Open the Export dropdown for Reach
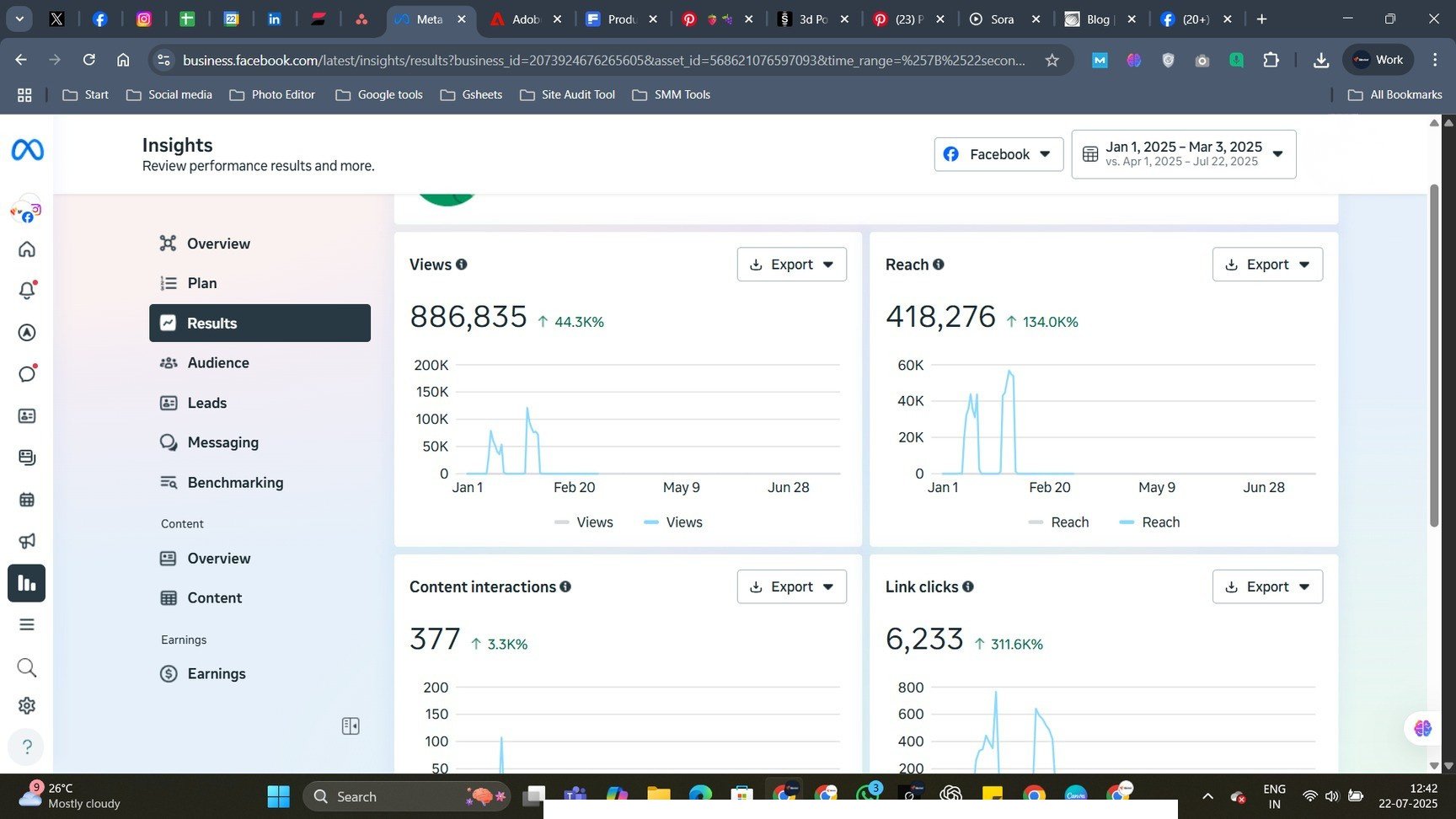This screenshot has width=1456, height=819. pos(1267,265)
